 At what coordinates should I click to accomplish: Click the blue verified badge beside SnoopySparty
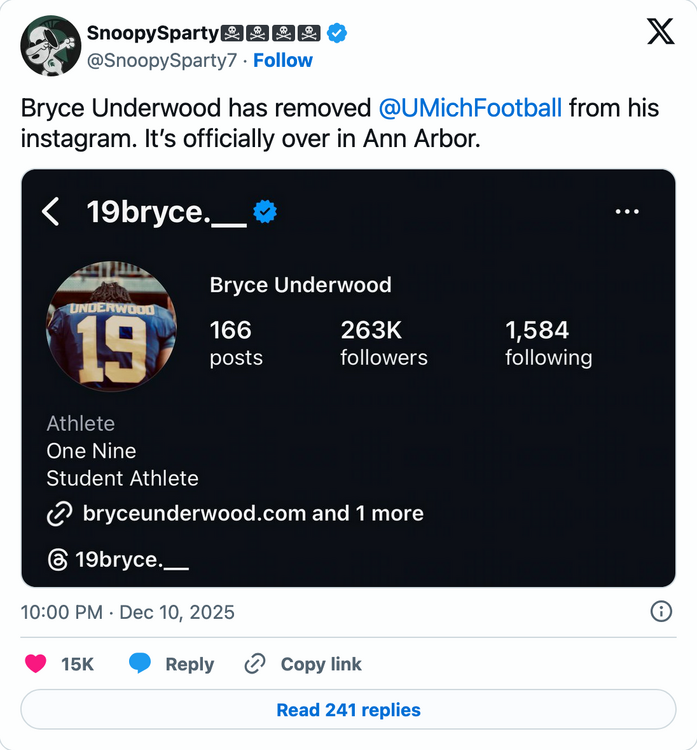tap(337, 33)
